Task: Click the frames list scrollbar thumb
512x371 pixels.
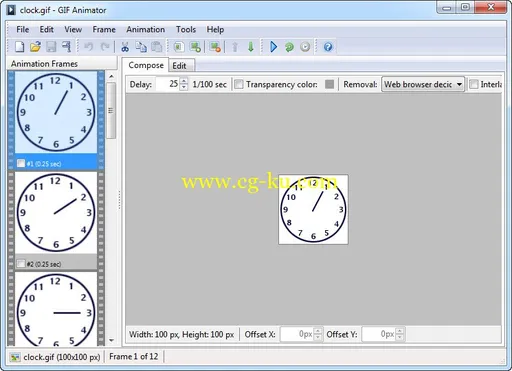Action: [111, 110]
